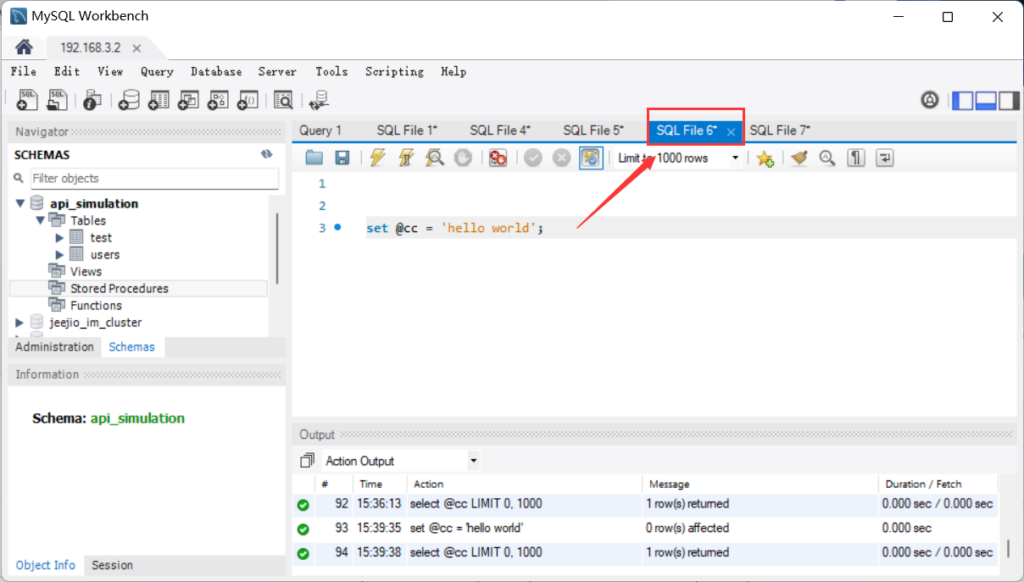Click the Reconnect to DBMS icon

click(x=319, y=99)
